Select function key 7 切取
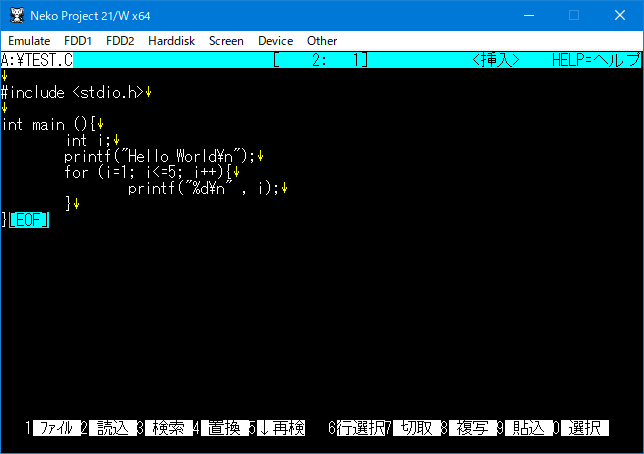The image size is (644, 454). click(x=416, y=428)
